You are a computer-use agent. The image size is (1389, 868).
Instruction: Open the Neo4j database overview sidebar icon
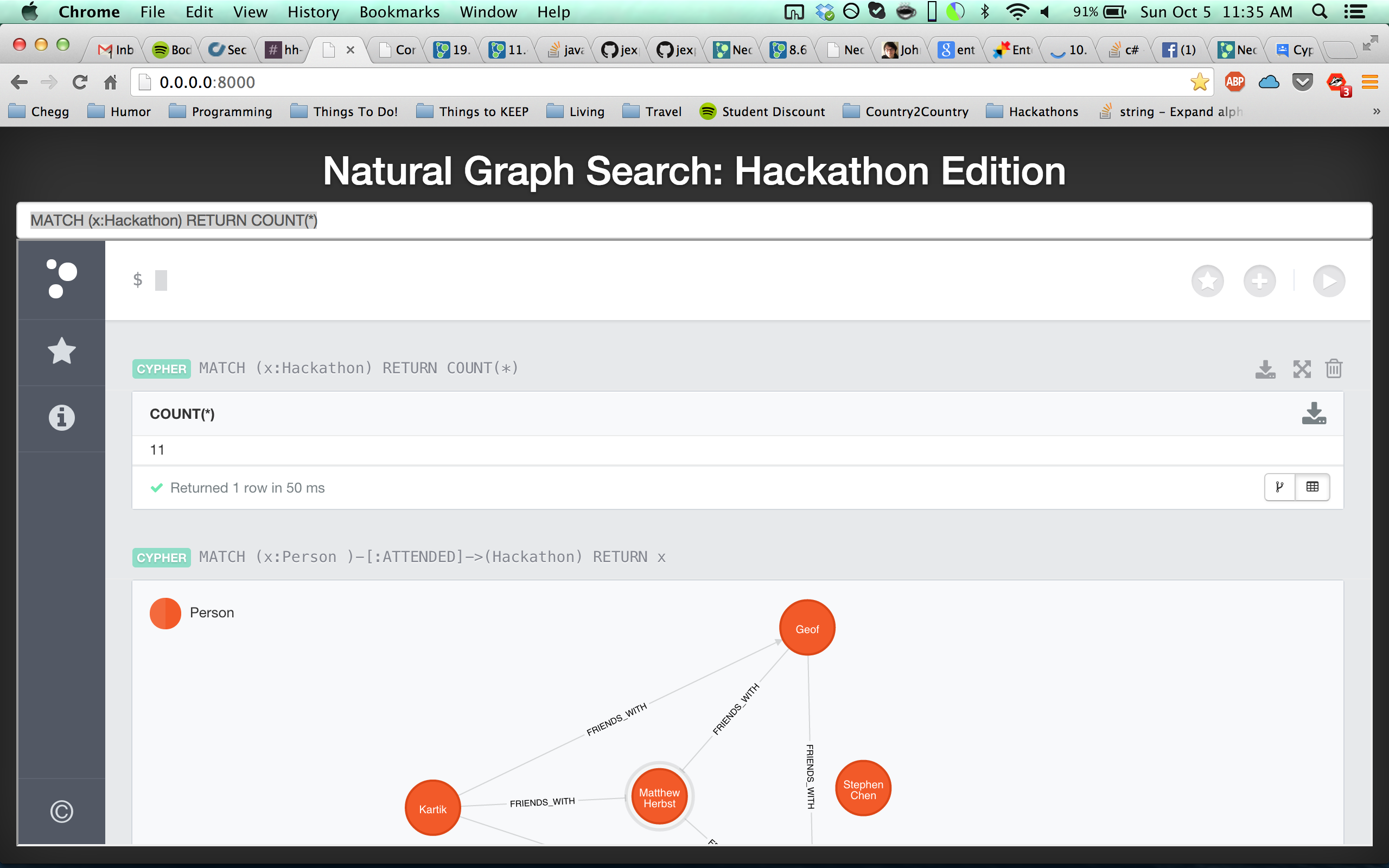[61, 279]
